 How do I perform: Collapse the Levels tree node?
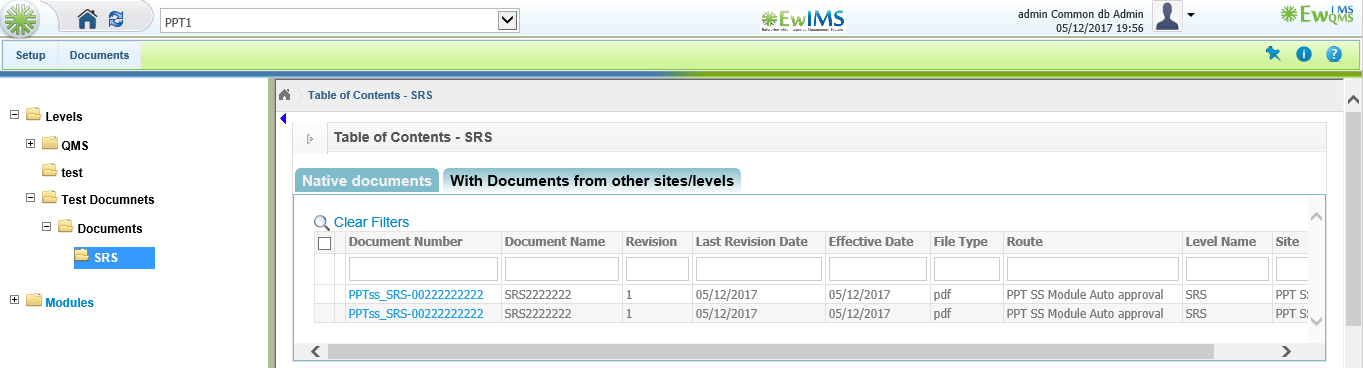click(14, 116)
